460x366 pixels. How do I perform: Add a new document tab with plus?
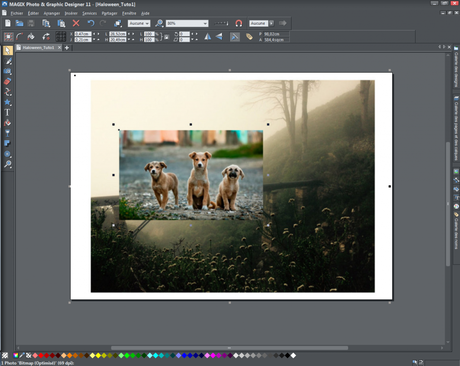click(x=67, y=48)
